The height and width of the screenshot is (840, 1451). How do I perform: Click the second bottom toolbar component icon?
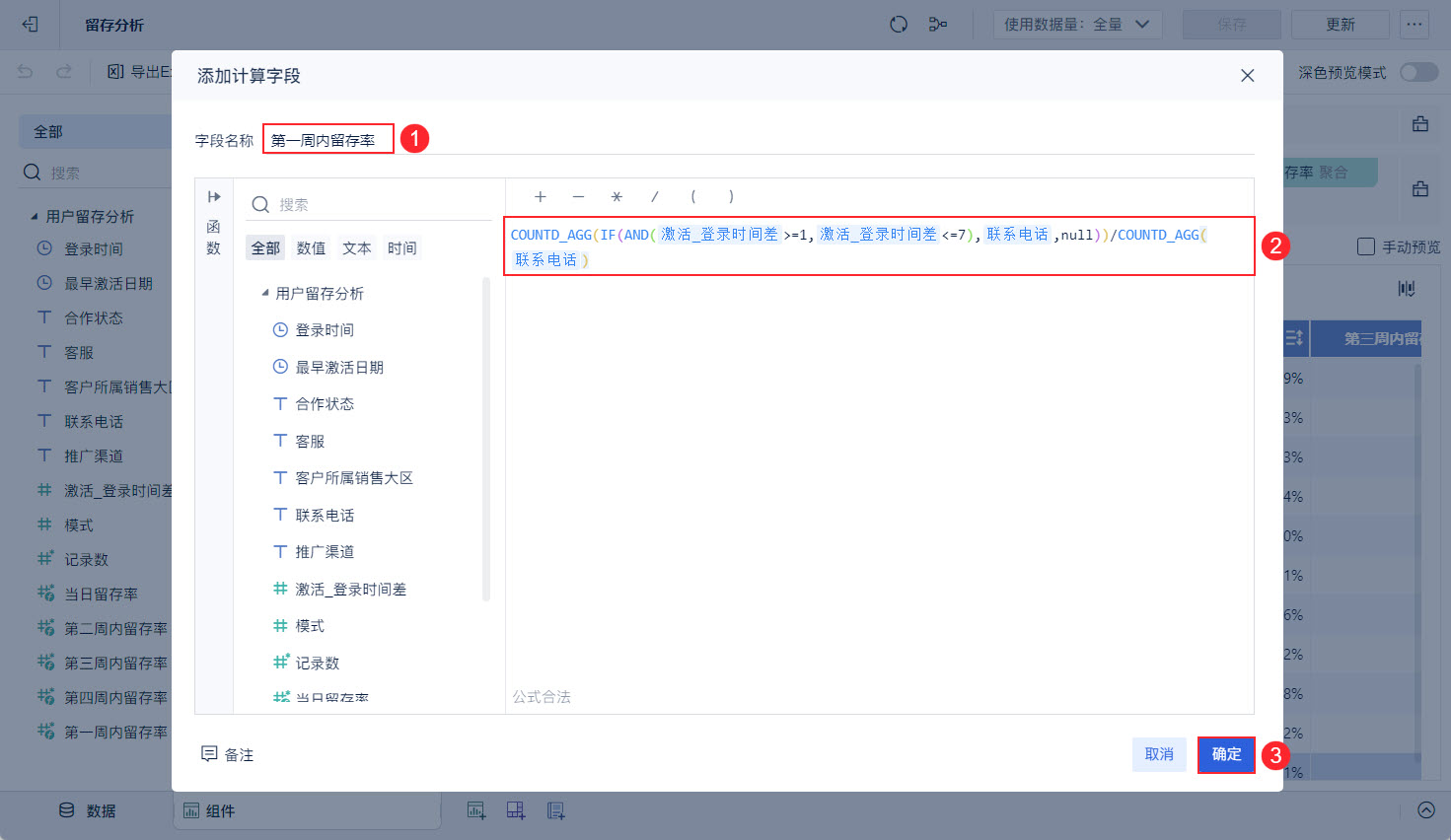[x=516, y=810]
